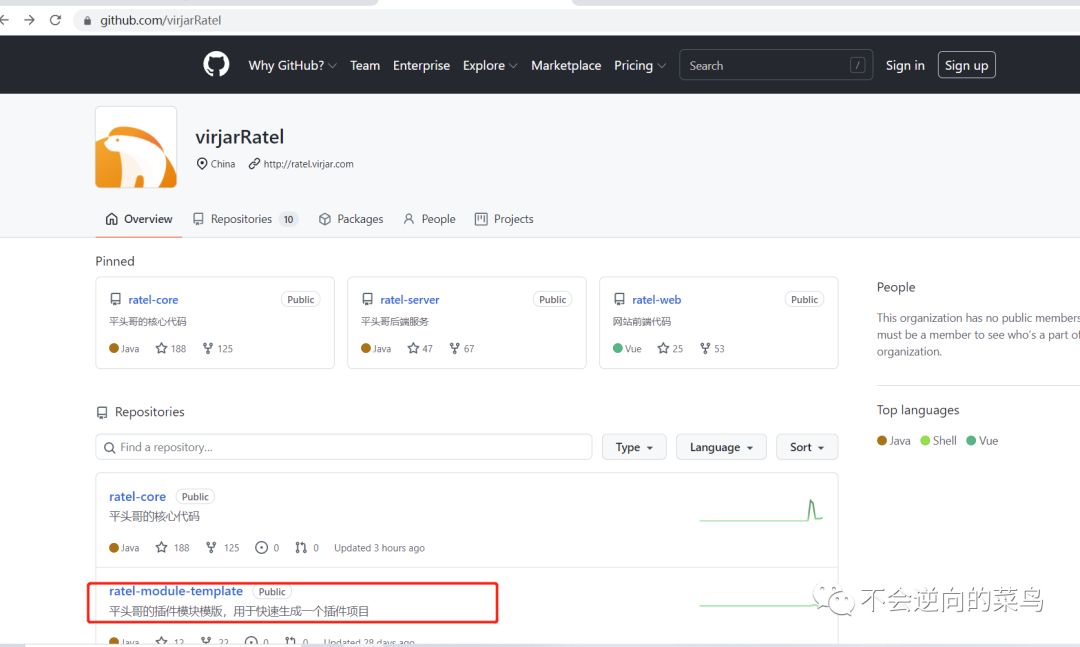Click the Sign in link
This screenshot has width=1080, height=647.
[x=905, y=65]
